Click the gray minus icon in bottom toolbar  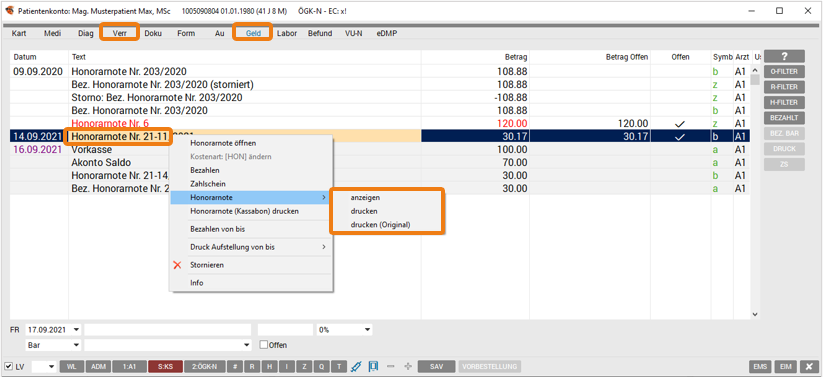[x=390, y=366]
